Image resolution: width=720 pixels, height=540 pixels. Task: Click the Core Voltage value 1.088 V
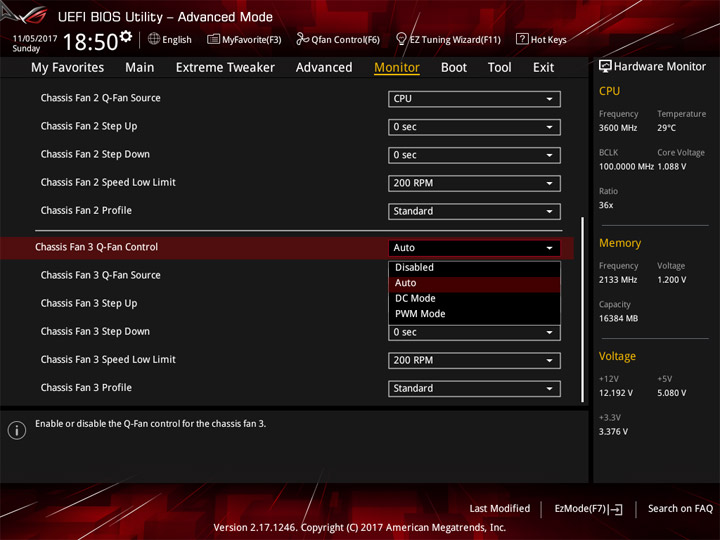click(672, 167)
